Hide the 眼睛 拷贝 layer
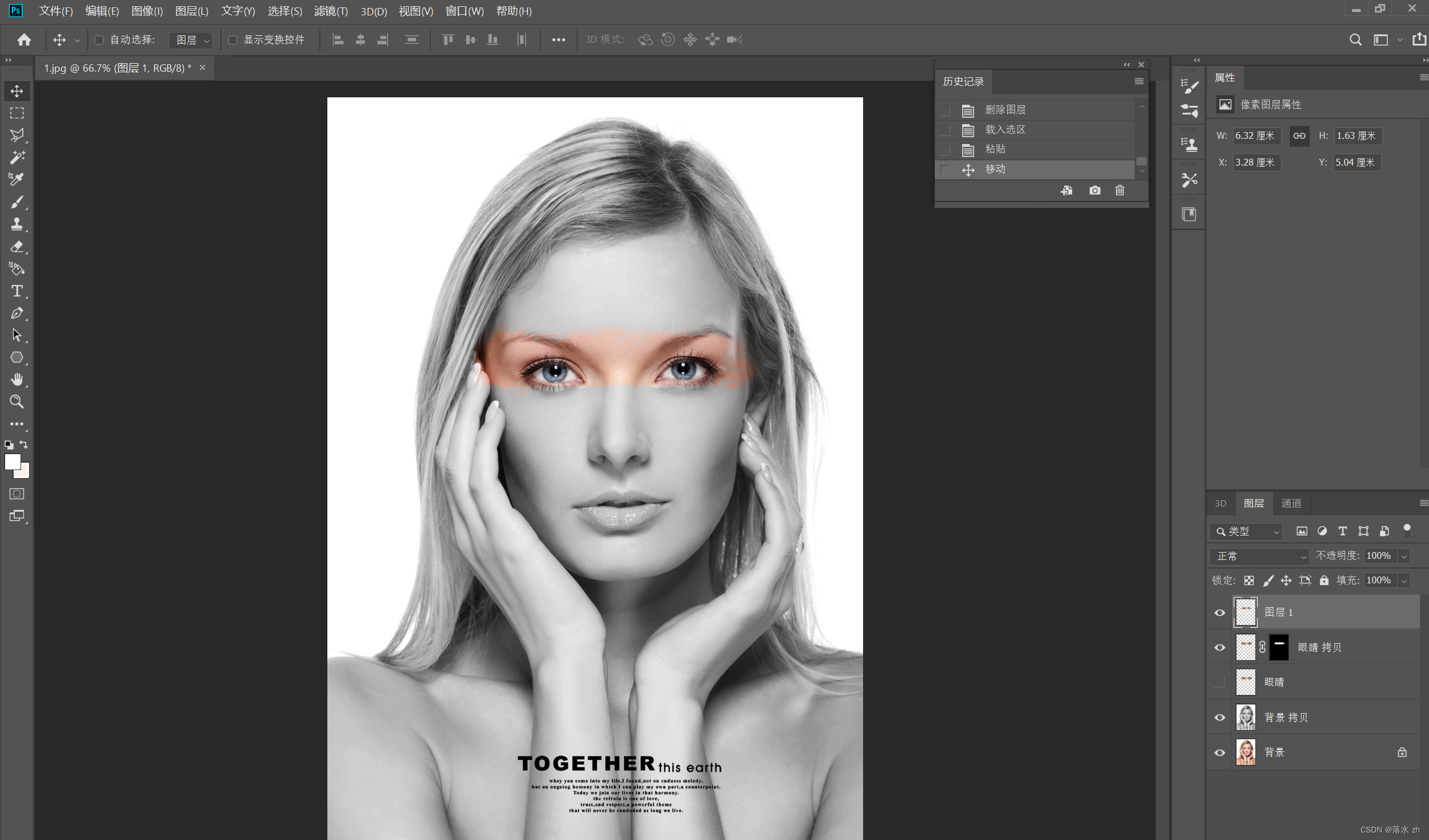The height and width of the screenshot is (840, 1429). click(x=1219, y=648)
